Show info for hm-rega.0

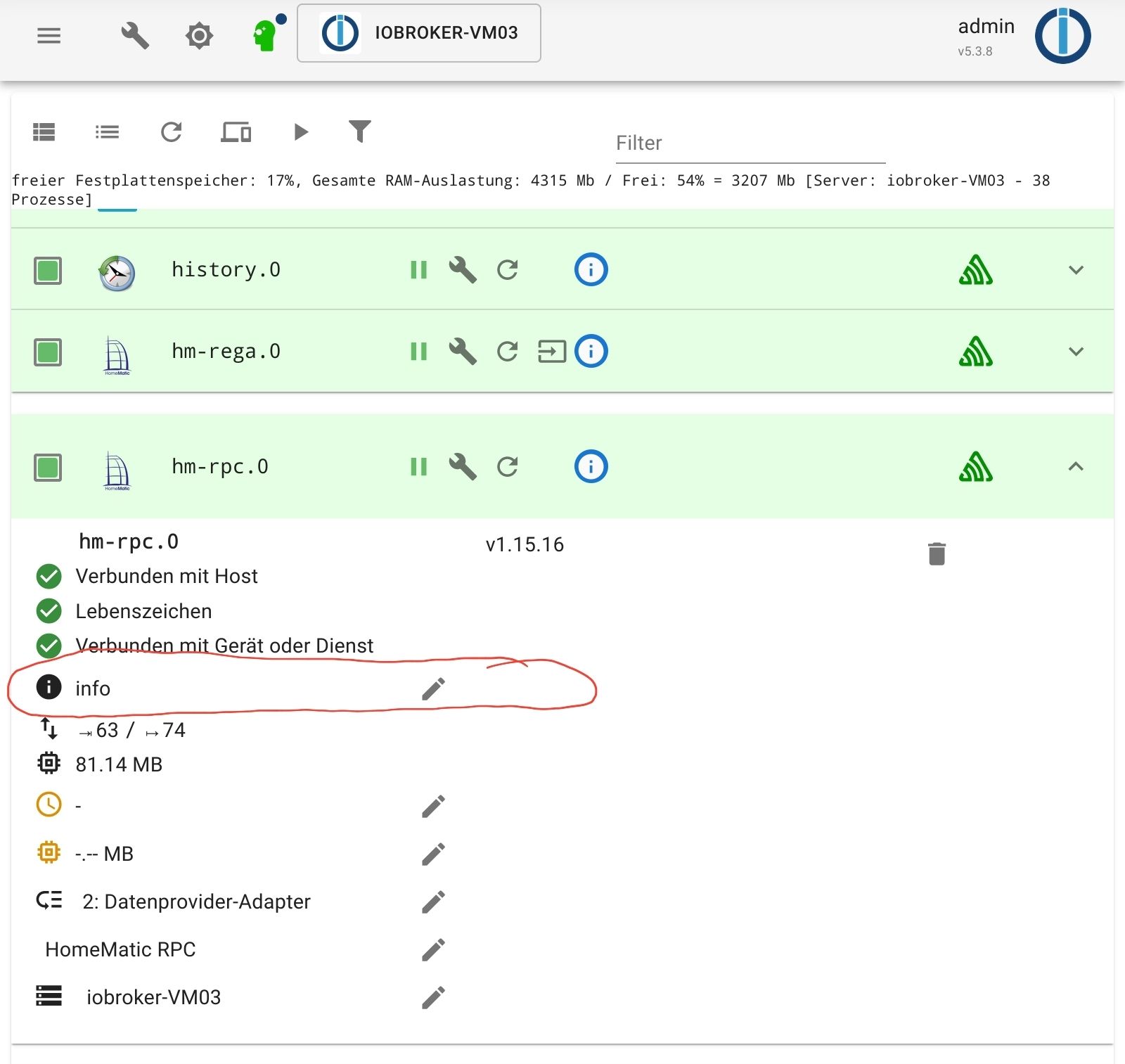coord(591,351)
